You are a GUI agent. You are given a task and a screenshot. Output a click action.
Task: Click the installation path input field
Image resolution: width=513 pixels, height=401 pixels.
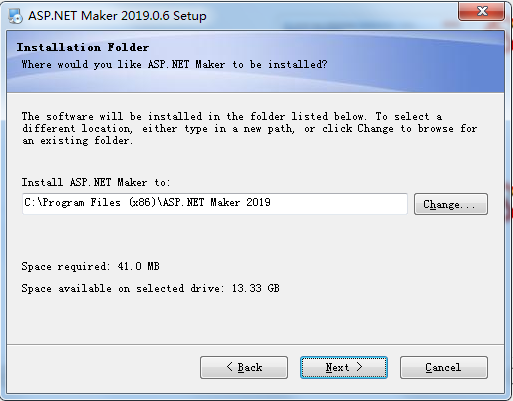coord(215,203)
